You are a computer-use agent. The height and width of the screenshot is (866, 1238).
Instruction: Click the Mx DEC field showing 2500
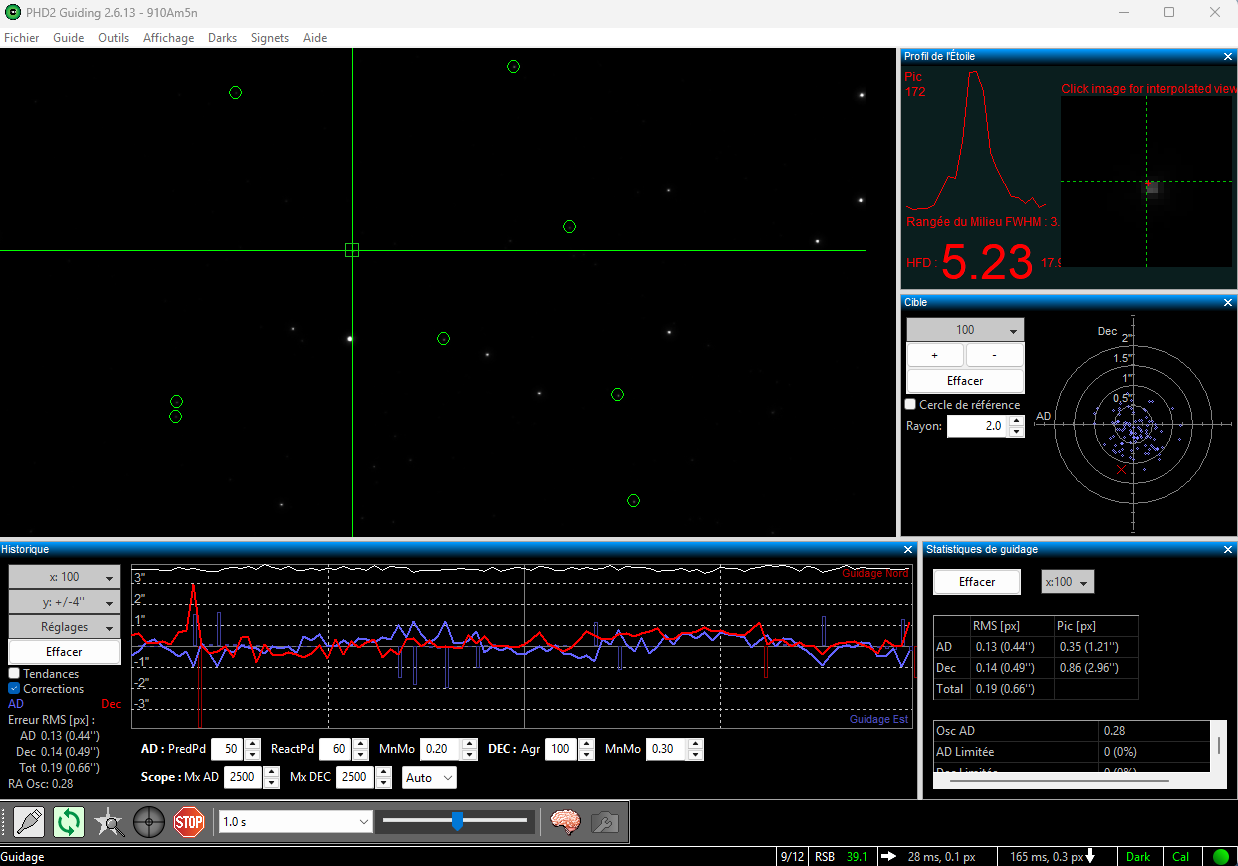tap(353, 777)
